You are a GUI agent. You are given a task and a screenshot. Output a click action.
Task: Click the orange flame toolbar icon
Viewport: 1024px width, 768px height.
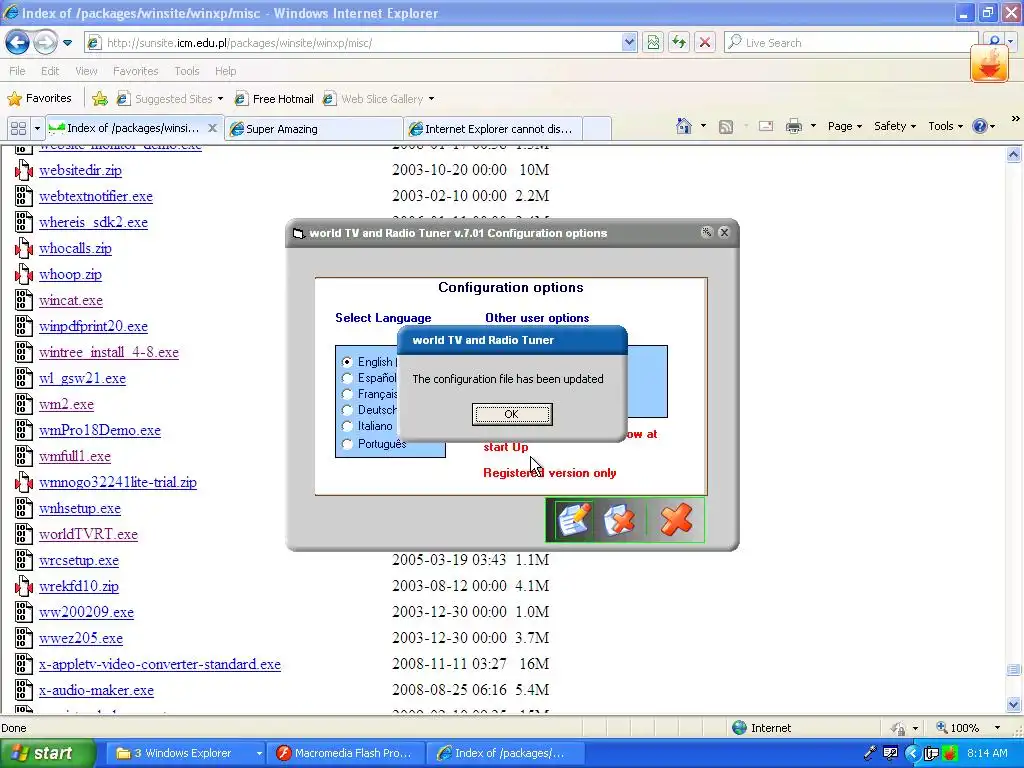989,64
